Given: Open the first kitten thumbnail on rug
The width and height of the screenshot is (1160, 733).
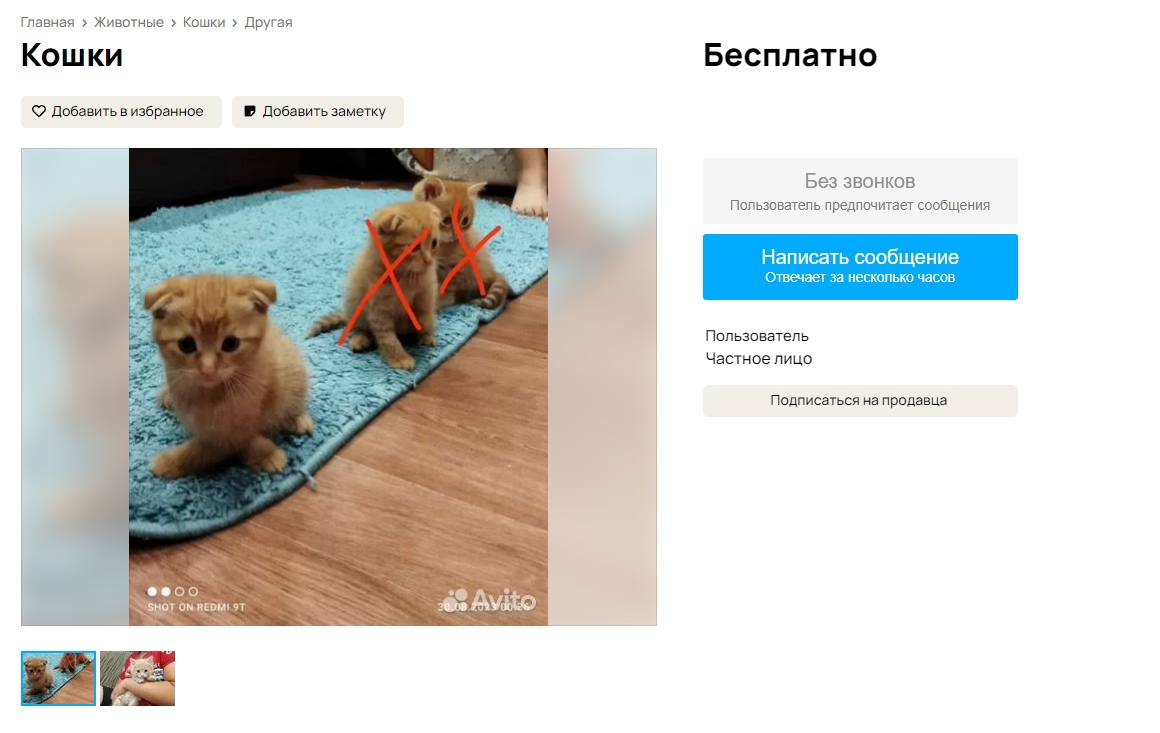Looking at the screenshot, I should pyautogui.click(x=58, y=678).
